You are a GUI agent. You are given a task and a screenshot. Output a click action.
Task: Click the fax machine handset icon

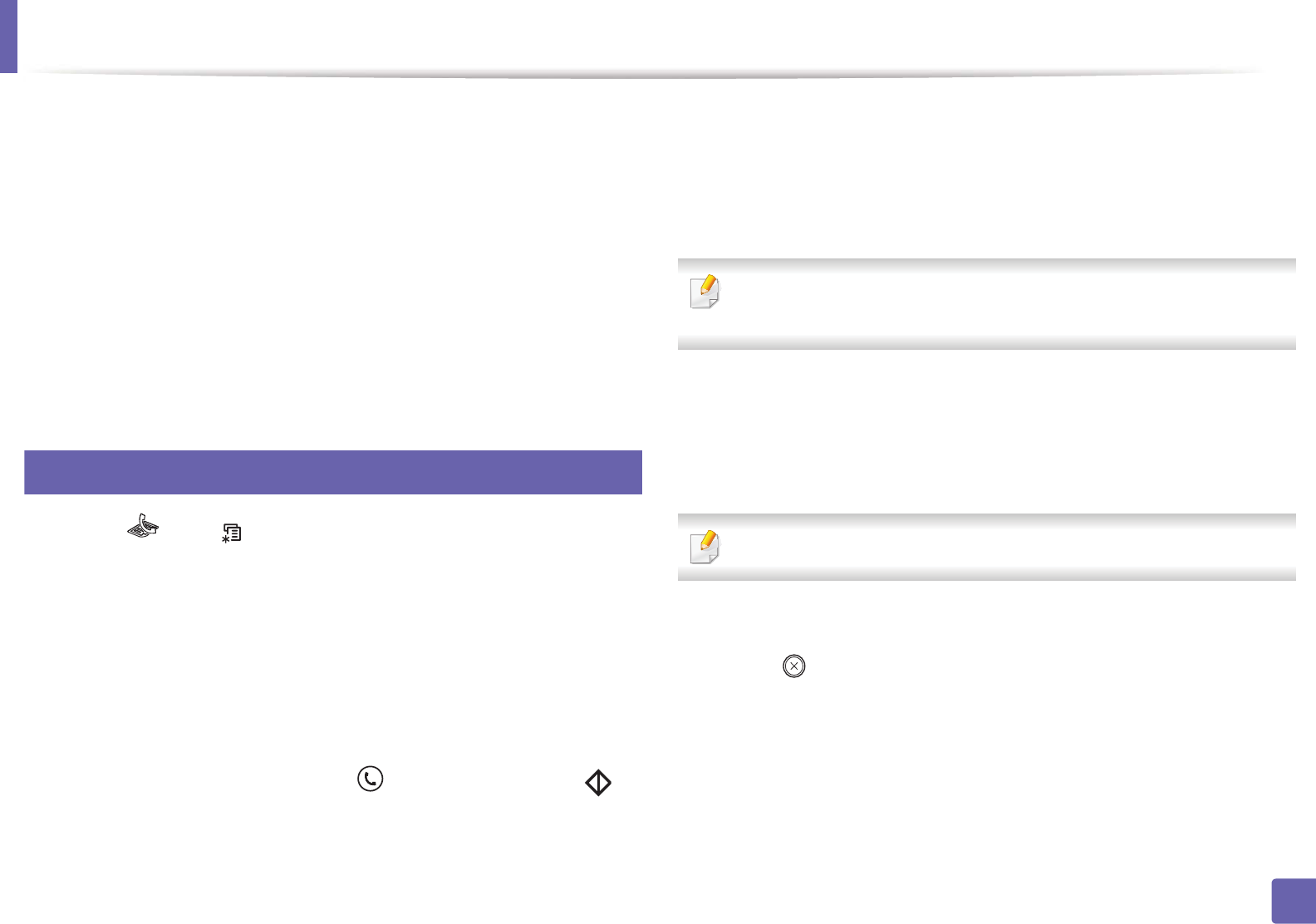point(143,527)
